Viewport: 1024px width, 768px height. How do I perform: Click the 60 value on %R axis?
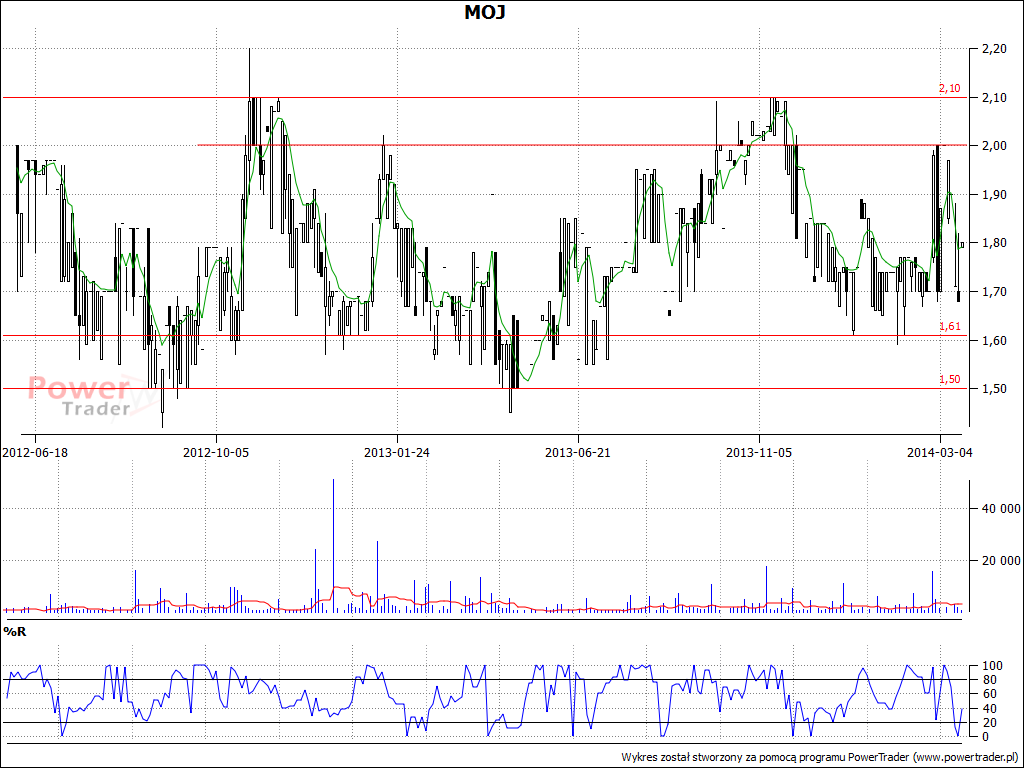(987, 694)
